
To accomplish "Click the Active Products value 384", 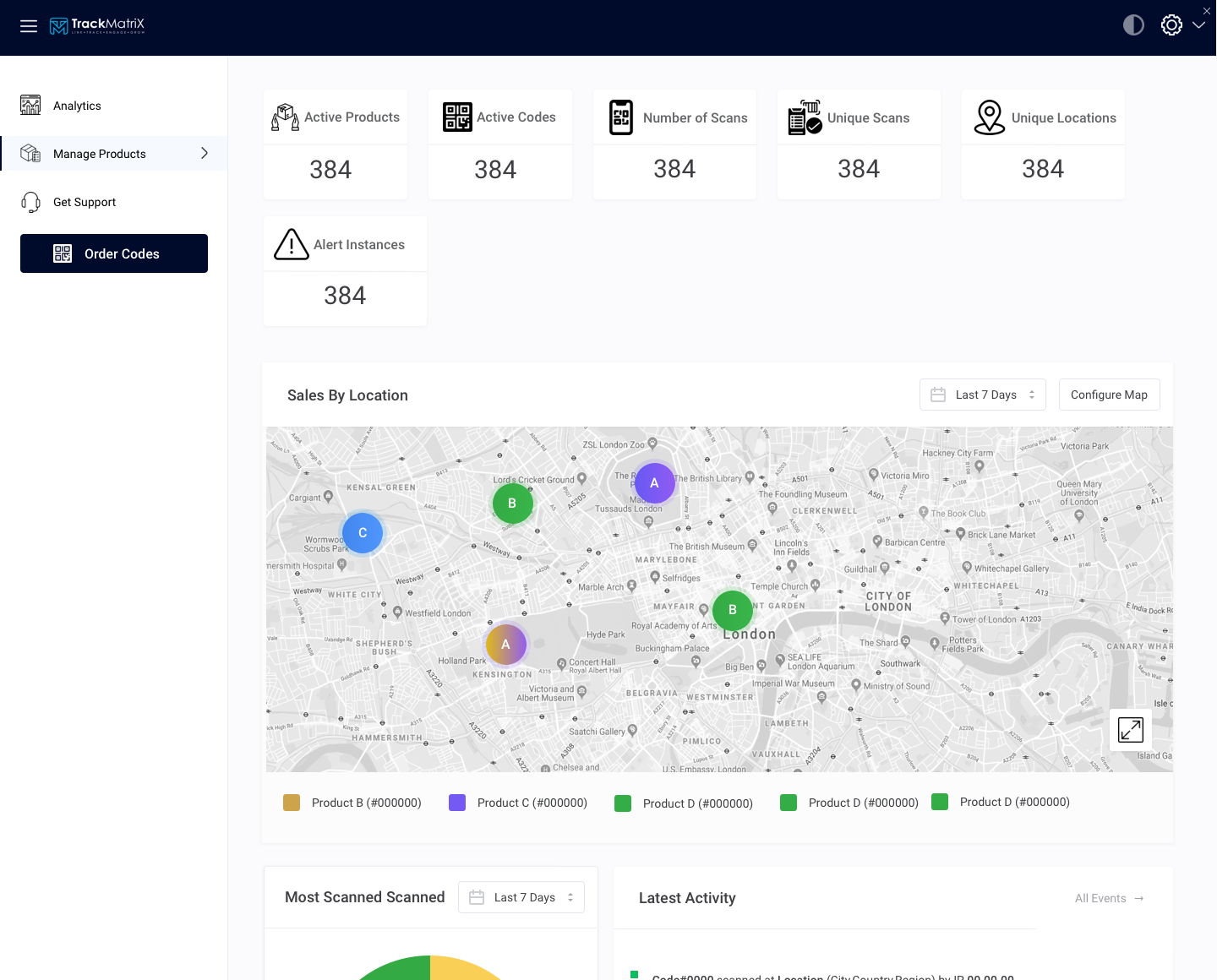I will (x=330, y=170).
